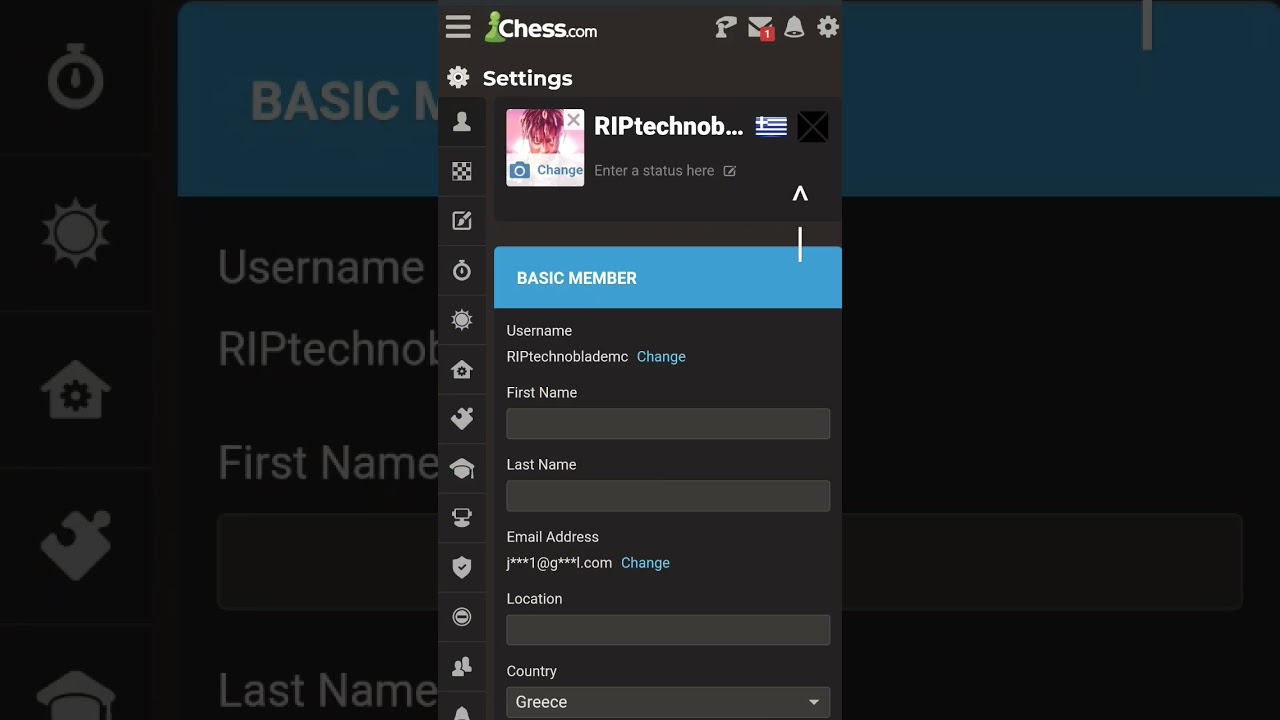
Task: Open the graduation cap Lessons settings icon
Action: [462, 469]
